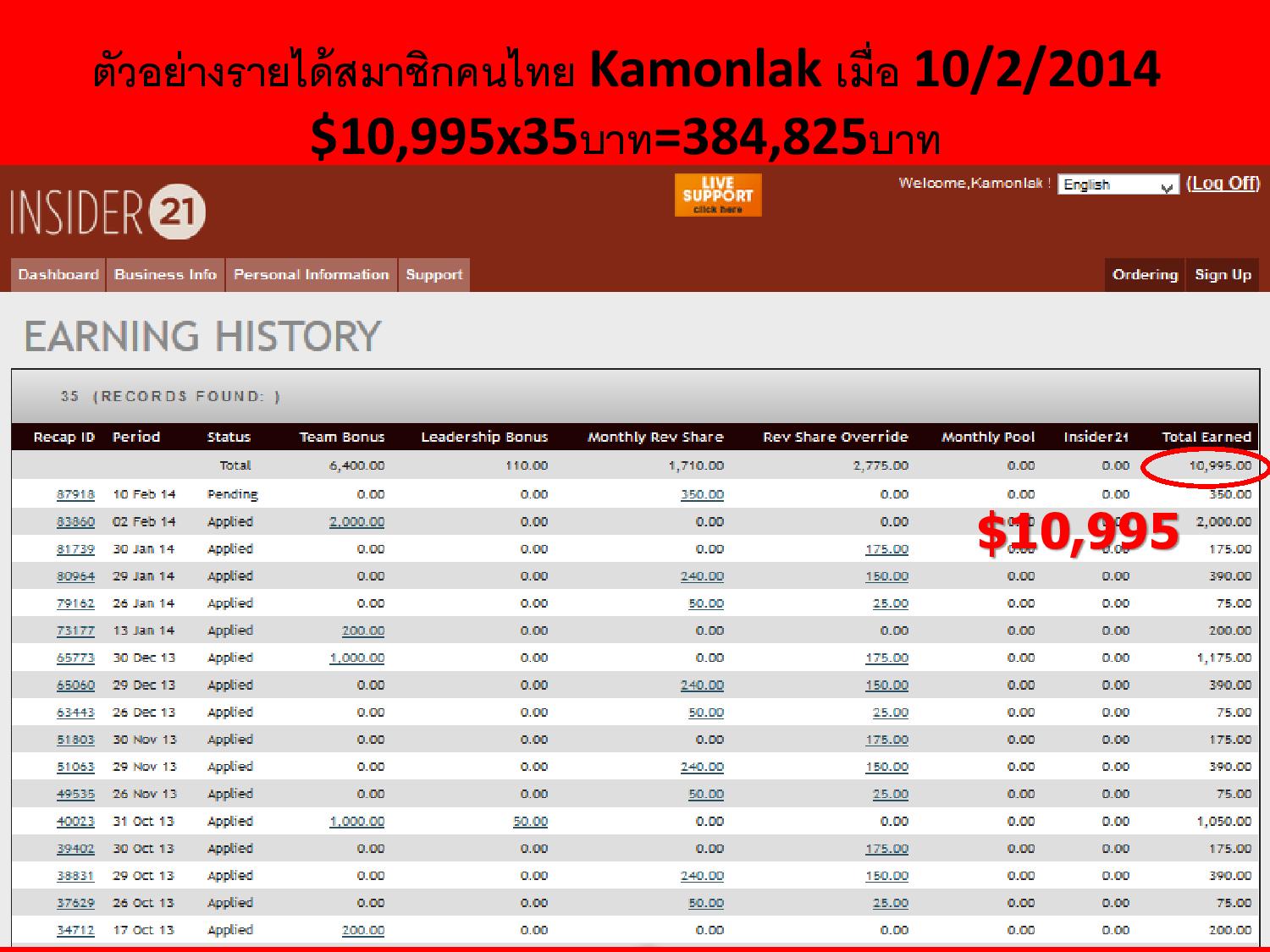Screen dimensions: 1270x952
Task: Click the 6,400.00 Team Bonus total
Action: pos(356,465)
